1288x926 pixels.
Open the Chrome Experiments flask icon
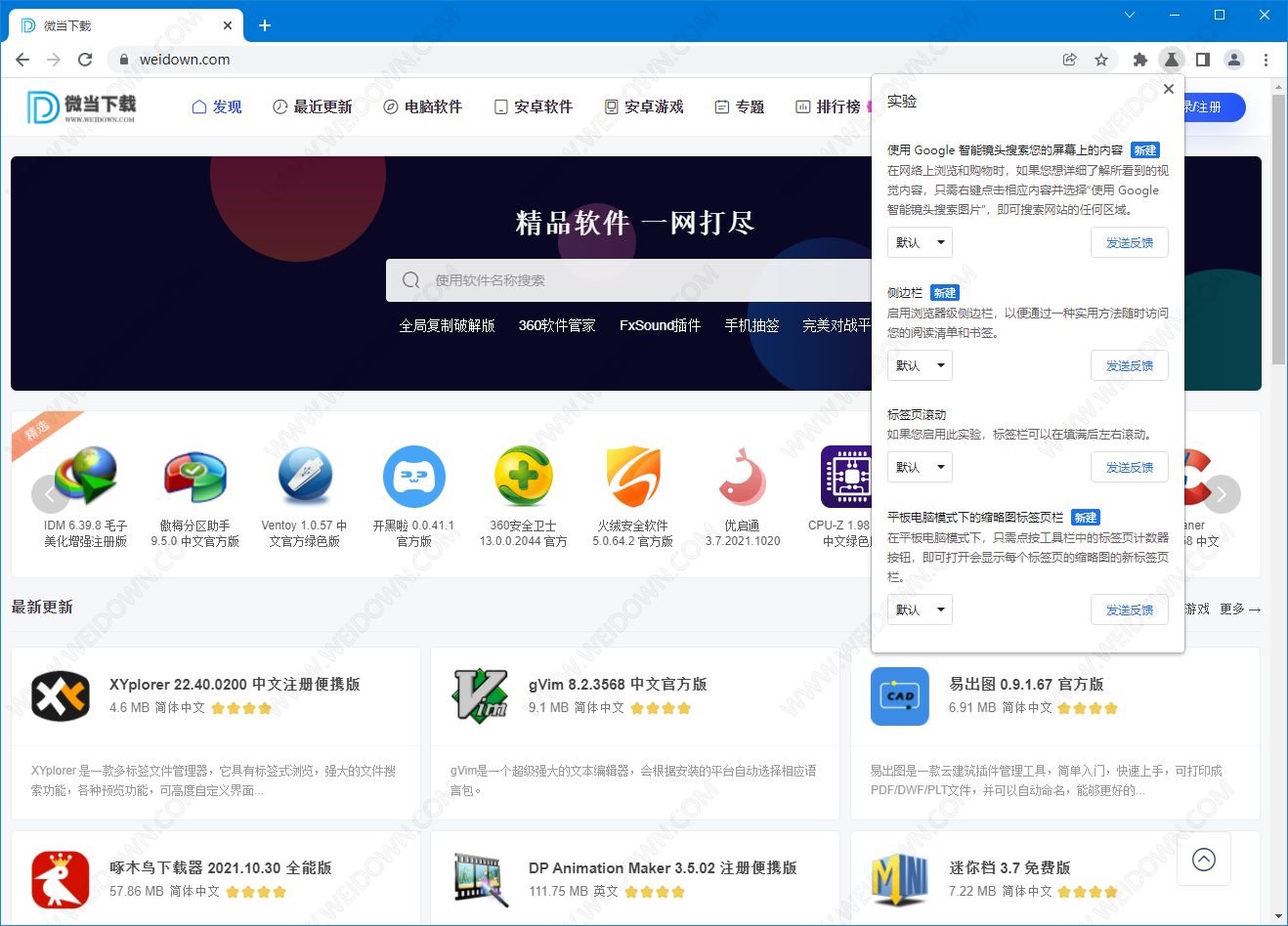click(x=1171, y=60)
